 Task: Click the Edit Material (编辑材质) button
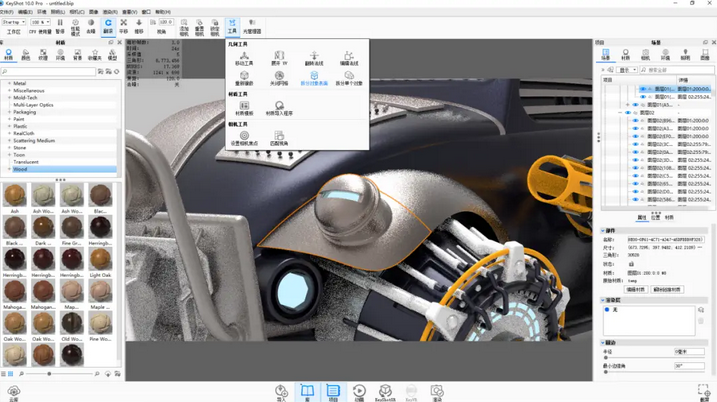635,290
